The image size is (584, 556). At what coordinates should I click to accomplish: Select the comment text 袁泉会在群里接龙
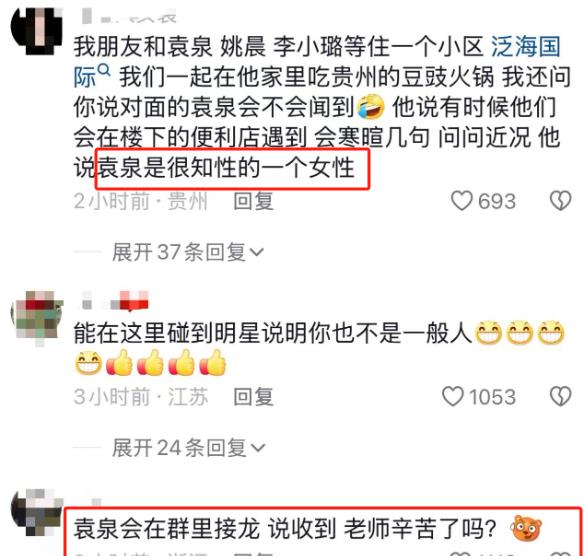click(166, 529)
